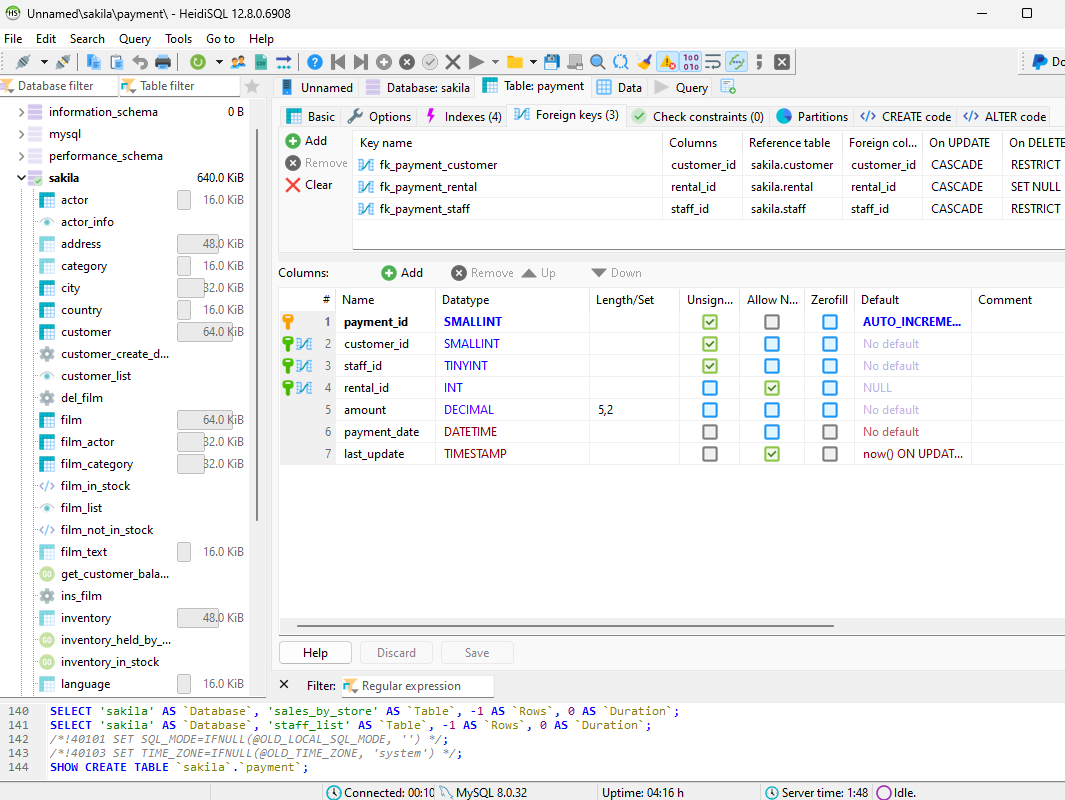Click the Save button
Screen dimensions: 1065x800
click(x=477, y=653)
